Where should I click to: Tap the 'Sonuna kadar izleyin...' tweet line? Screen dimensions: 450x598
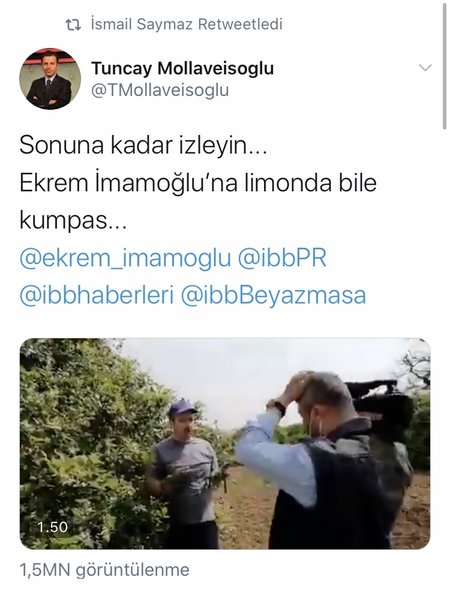(143, 146)
